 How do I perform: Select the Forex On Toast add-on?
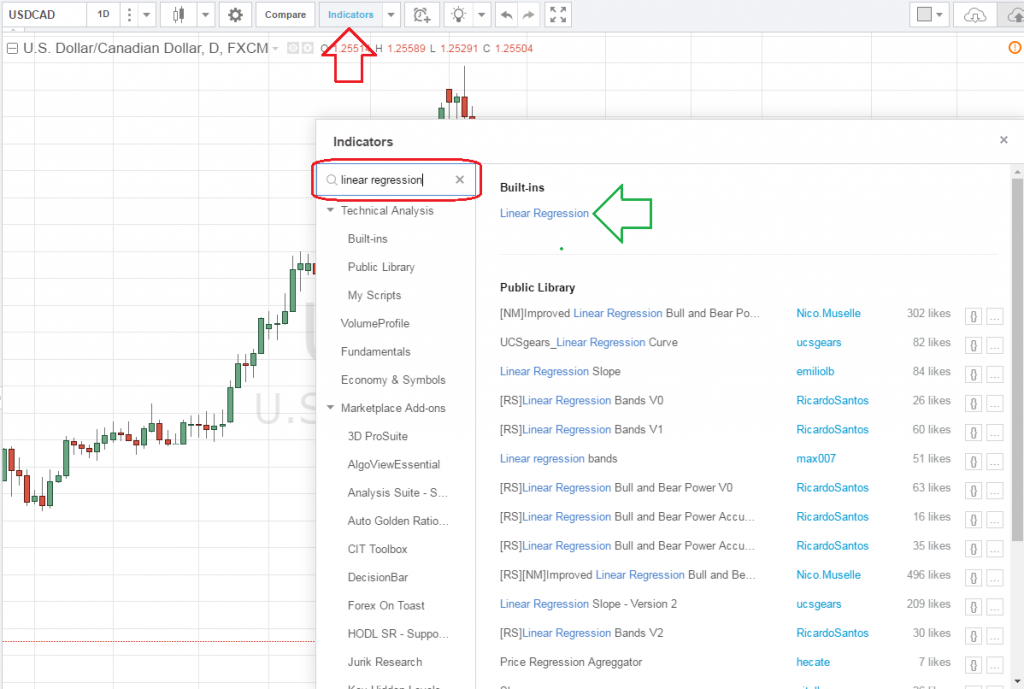coord(386,605)
